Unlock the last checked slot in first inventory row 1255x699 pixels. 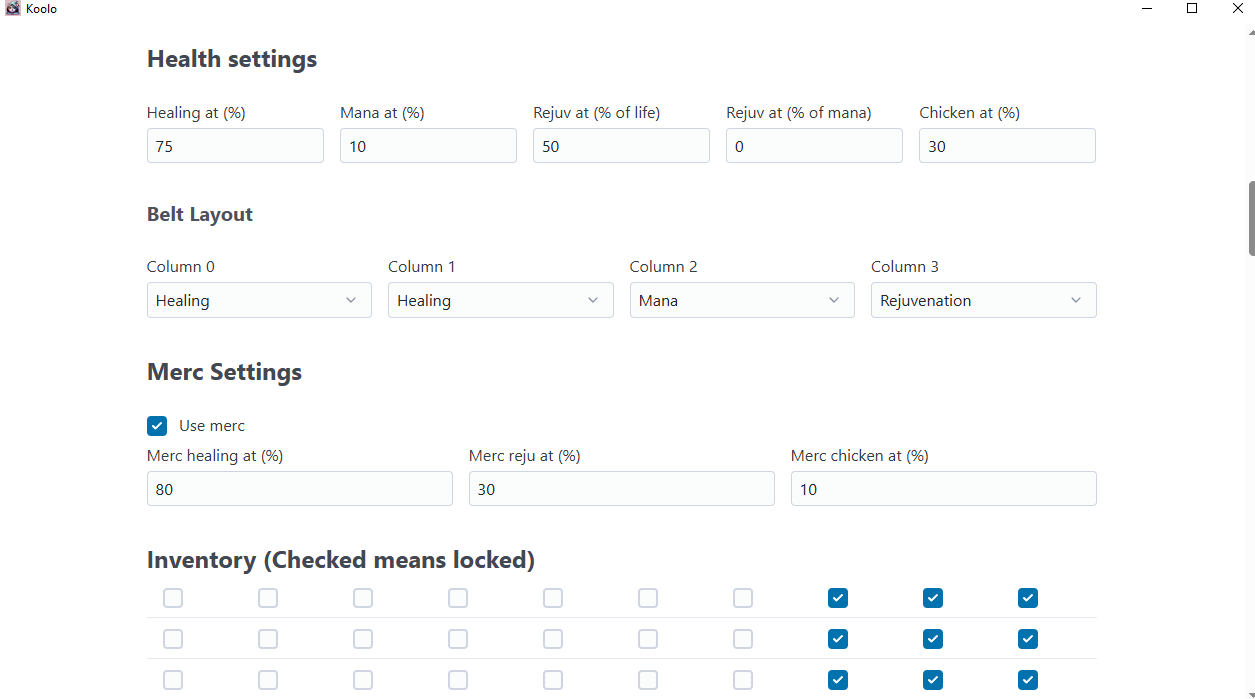[1028, 598]
